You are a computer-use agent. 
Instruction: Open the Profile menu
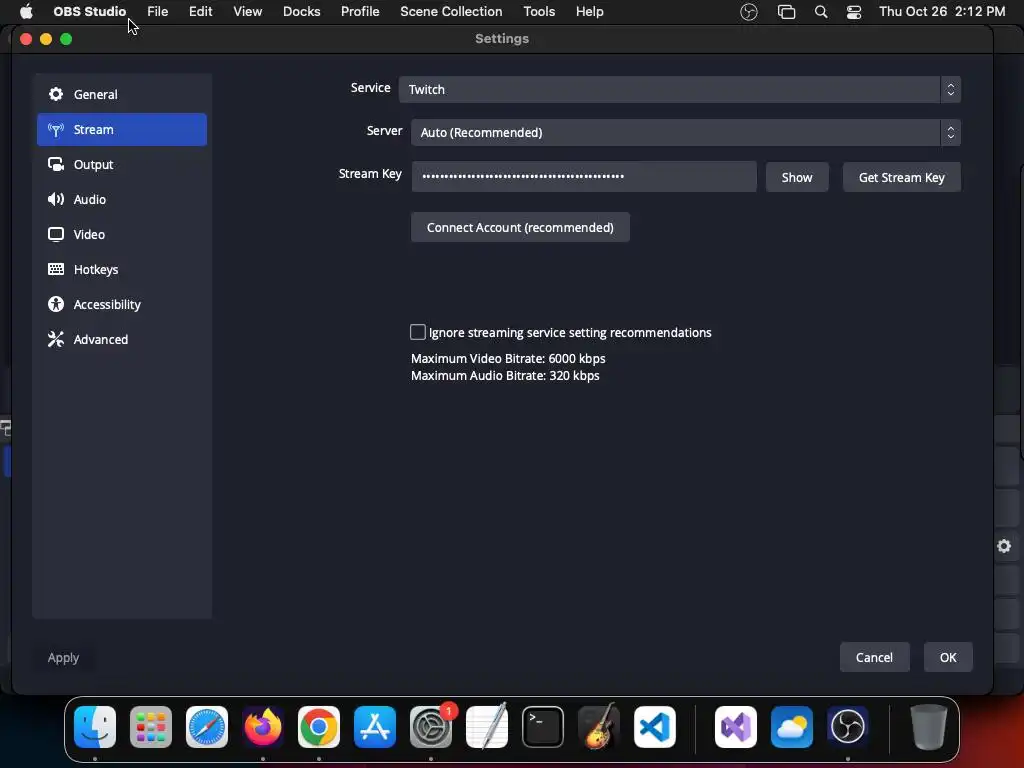[x=360, y=11]
